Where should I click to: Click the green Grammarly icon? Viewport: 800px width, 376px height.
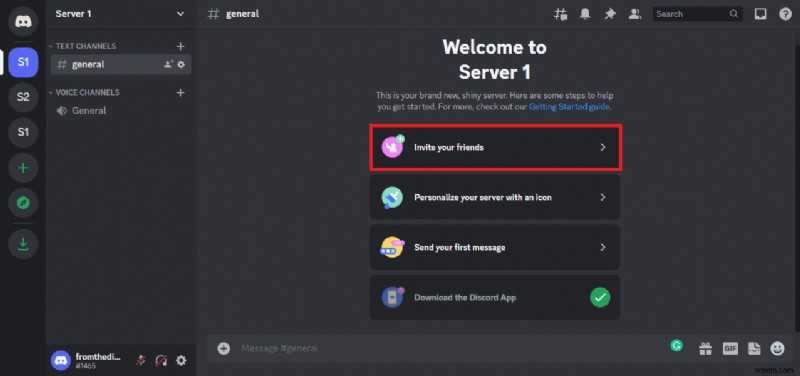677,345
